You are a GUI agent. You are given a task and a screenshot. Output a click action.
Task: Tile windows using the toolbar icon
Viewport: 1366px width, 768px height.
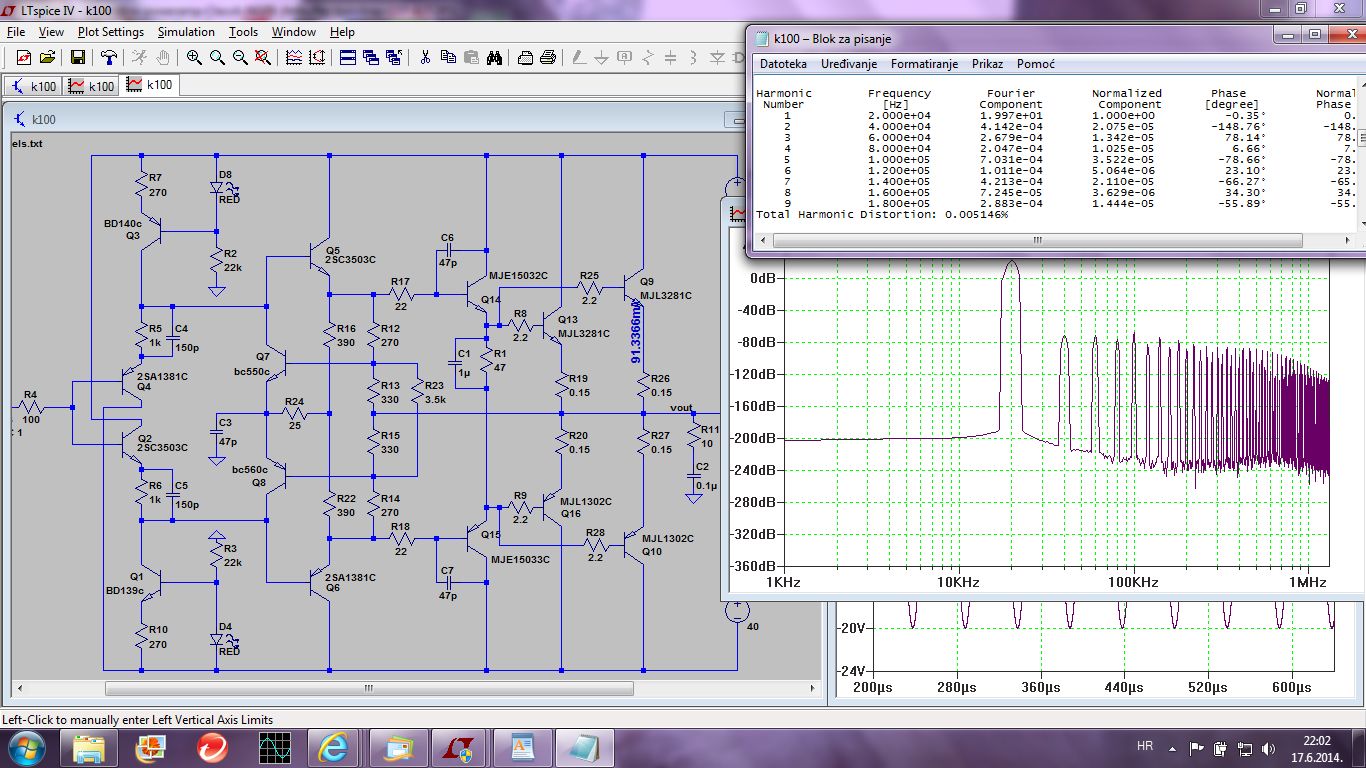[348, 57]
